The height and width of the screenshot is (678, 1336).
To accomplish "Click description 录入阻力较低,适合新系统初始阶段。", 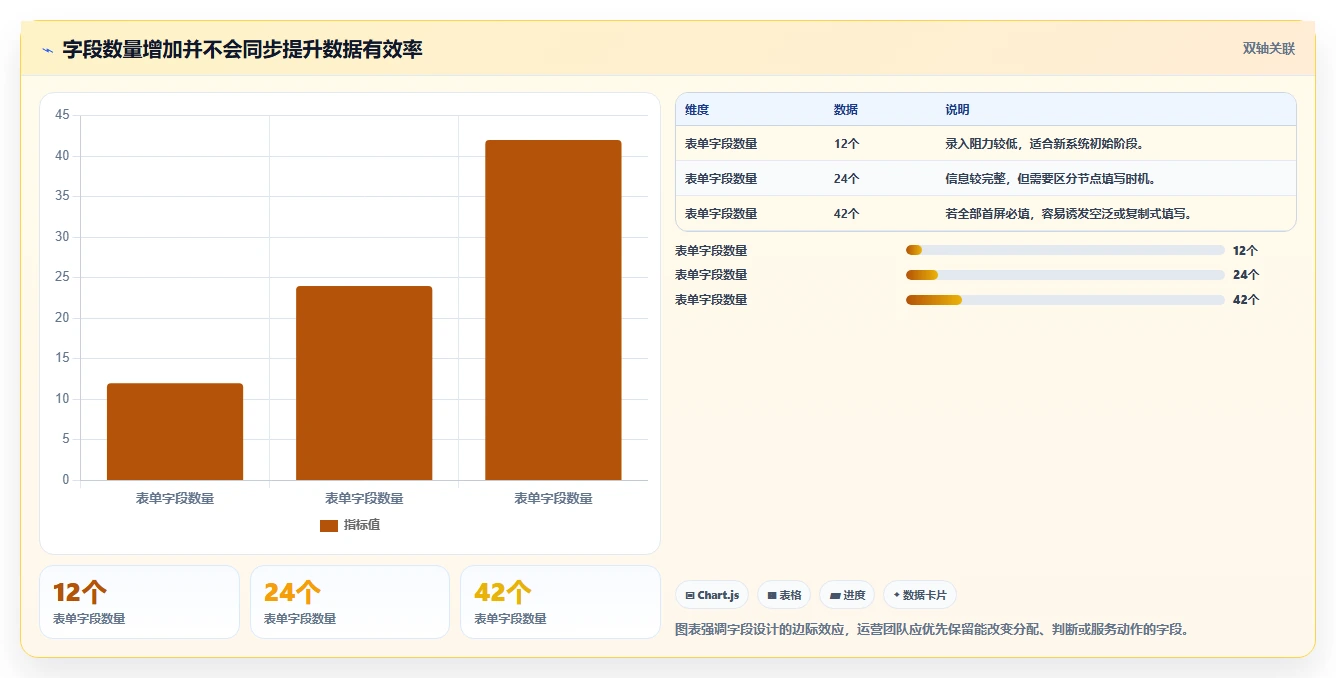I will (1045, 144).
